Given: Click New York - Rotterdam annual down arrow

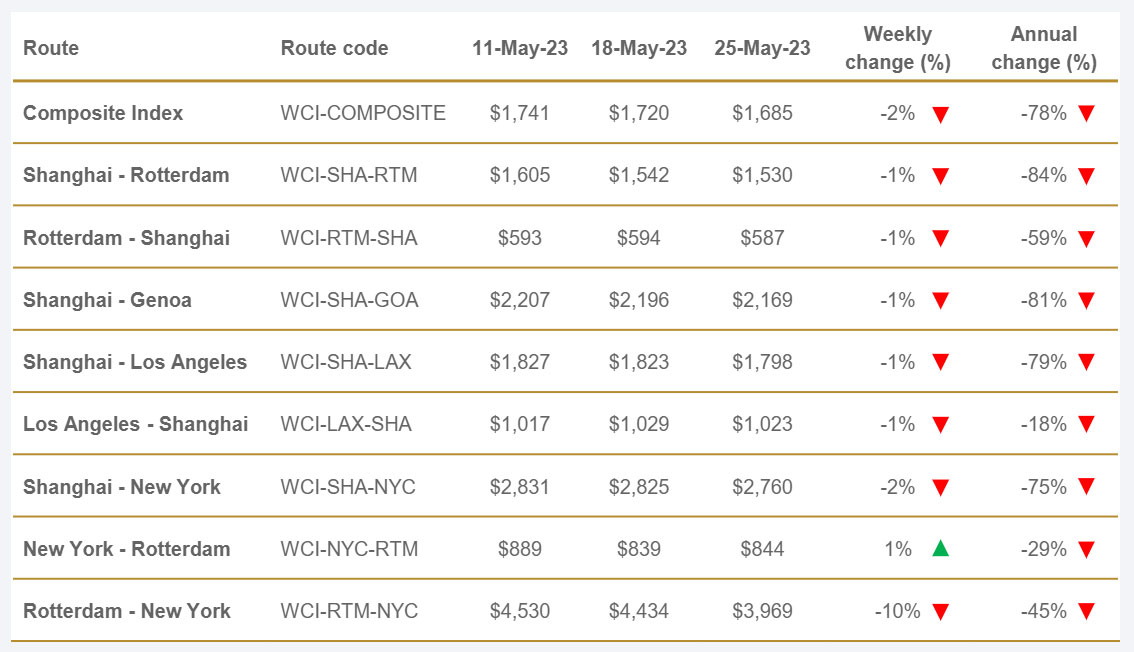Looking at the screenshot, I should pos(1086,549).
